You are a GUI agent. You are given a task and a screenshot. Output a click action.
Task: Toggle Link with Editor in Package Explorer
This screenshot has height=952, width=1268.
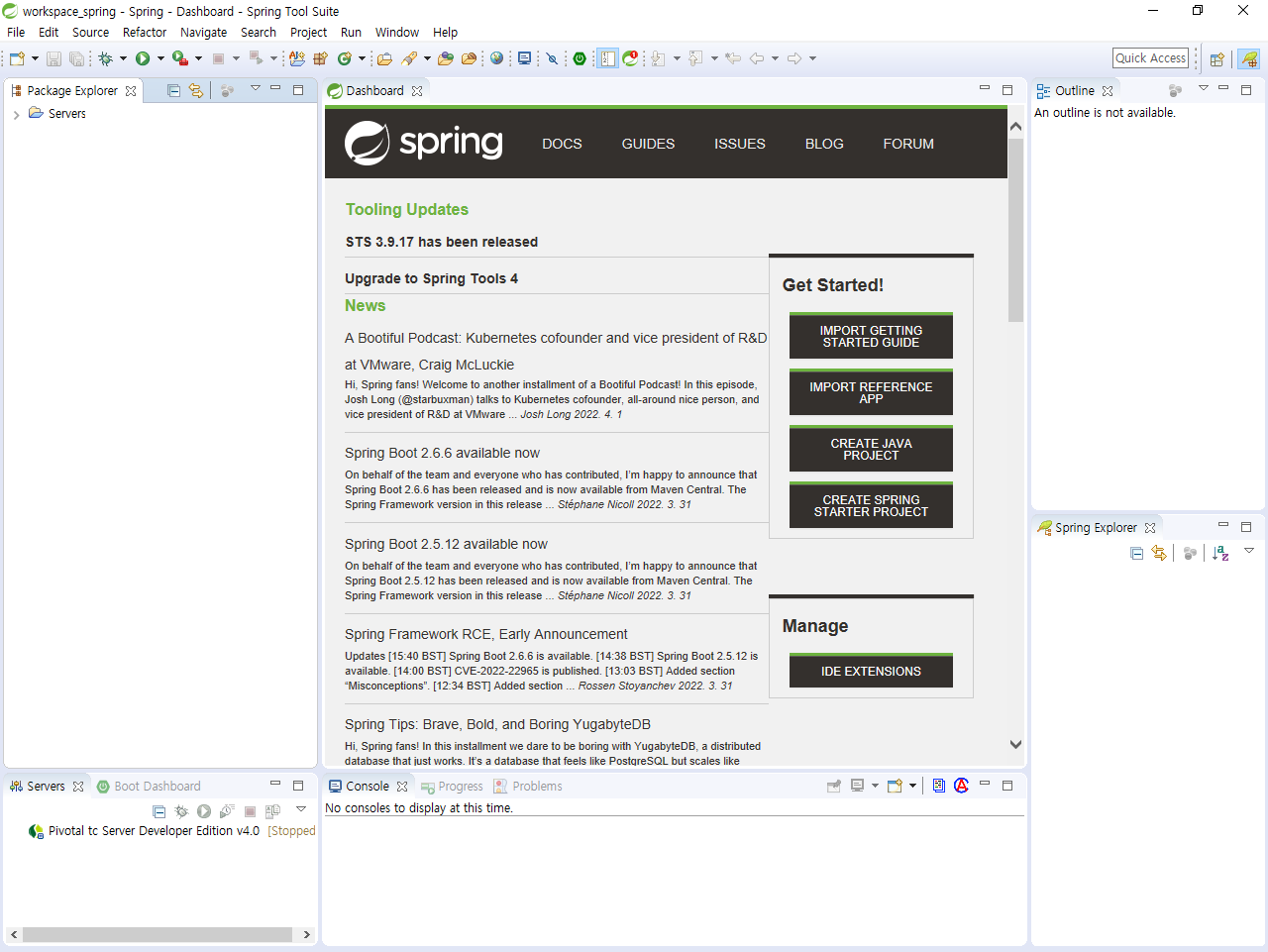coord(196,90)
